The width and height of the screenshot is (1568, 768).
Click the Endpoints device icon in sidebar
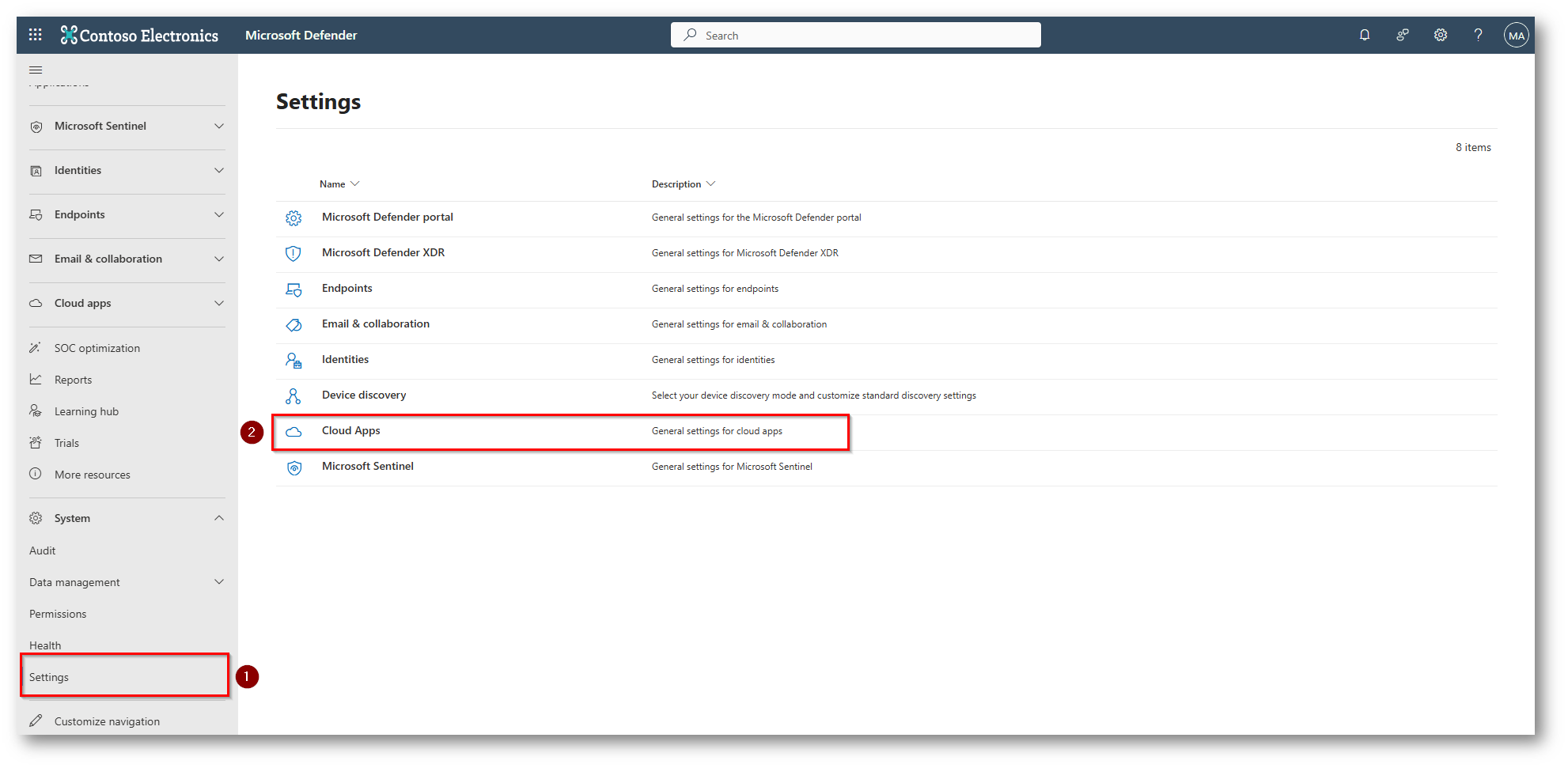click(x=36, y=215)
